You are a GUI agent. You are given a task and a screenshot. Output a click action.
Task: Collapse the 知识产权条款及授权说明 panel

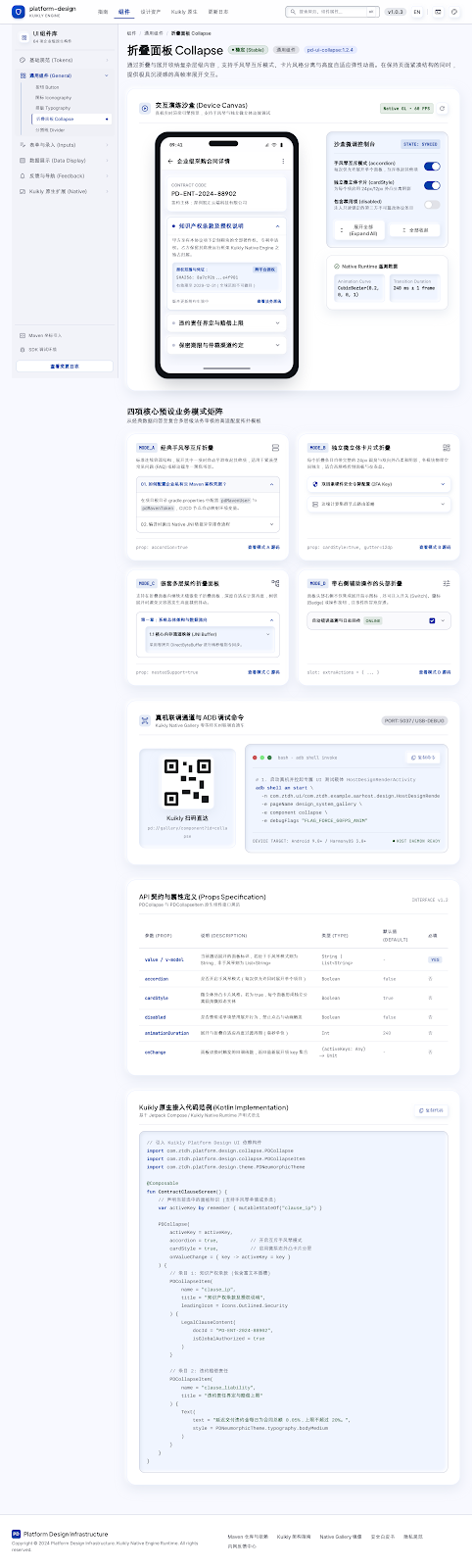click(226, 225)
